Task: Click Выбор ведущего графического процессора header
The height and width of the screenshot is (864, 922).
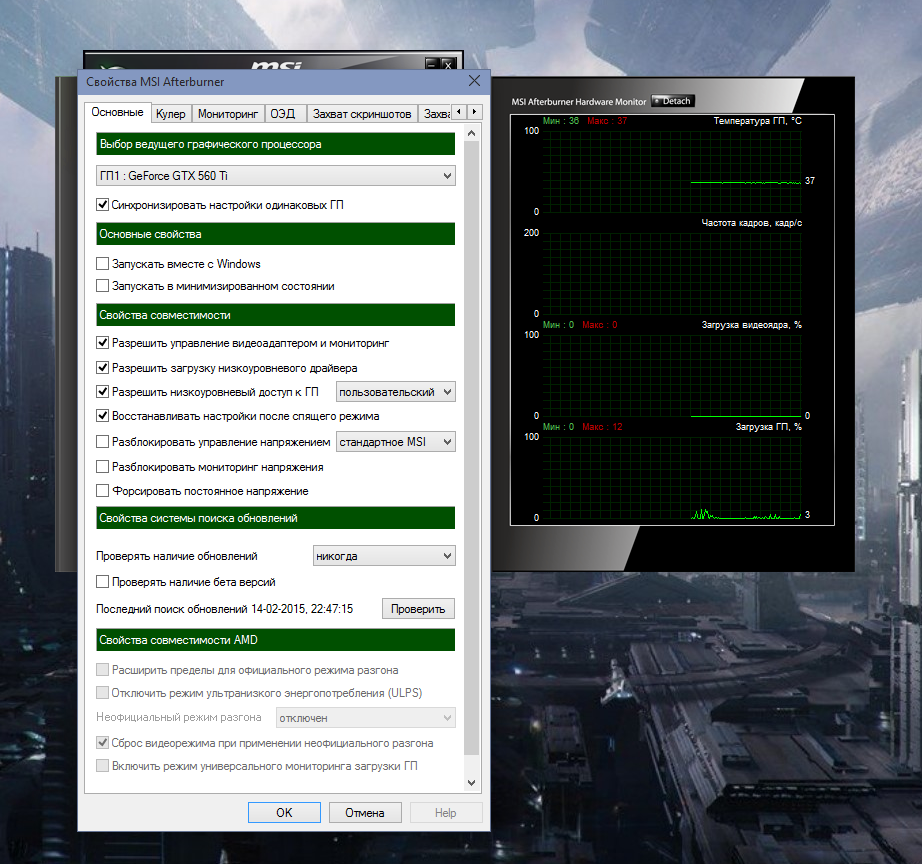Action: tap(275, 144)
